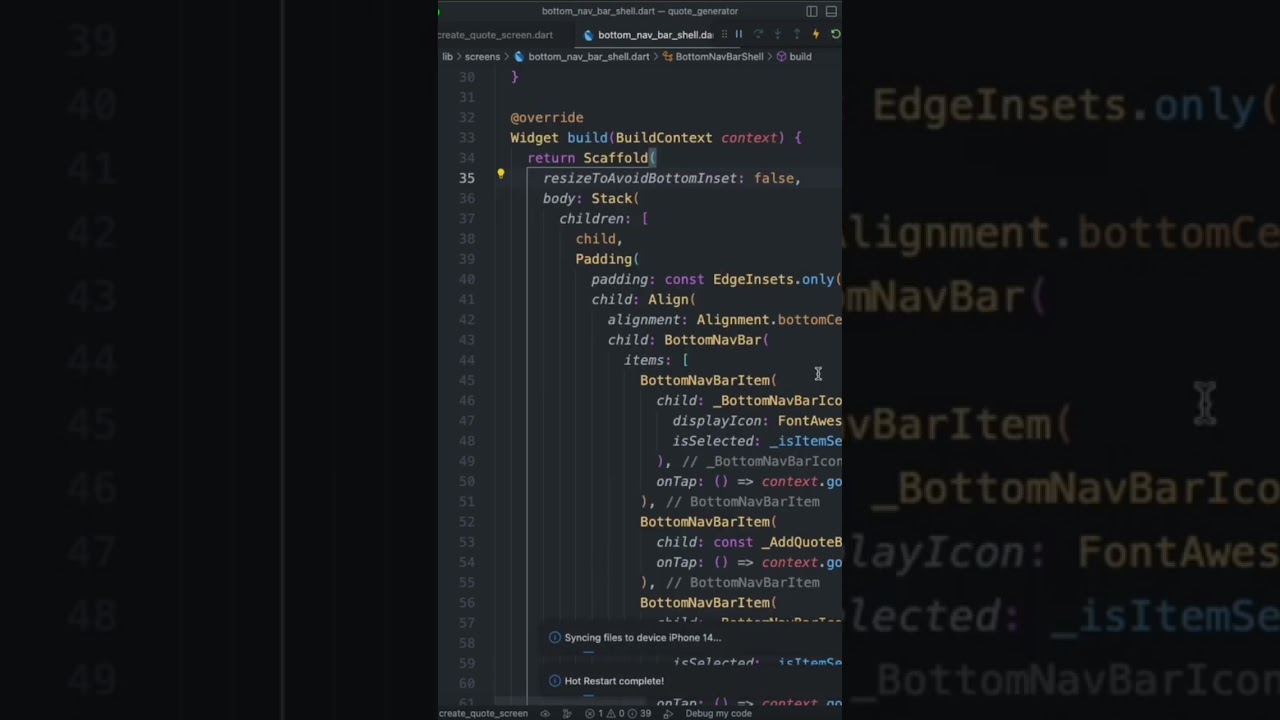Click padding: const EdgeInsets.only on line 40

coord(715,279)
